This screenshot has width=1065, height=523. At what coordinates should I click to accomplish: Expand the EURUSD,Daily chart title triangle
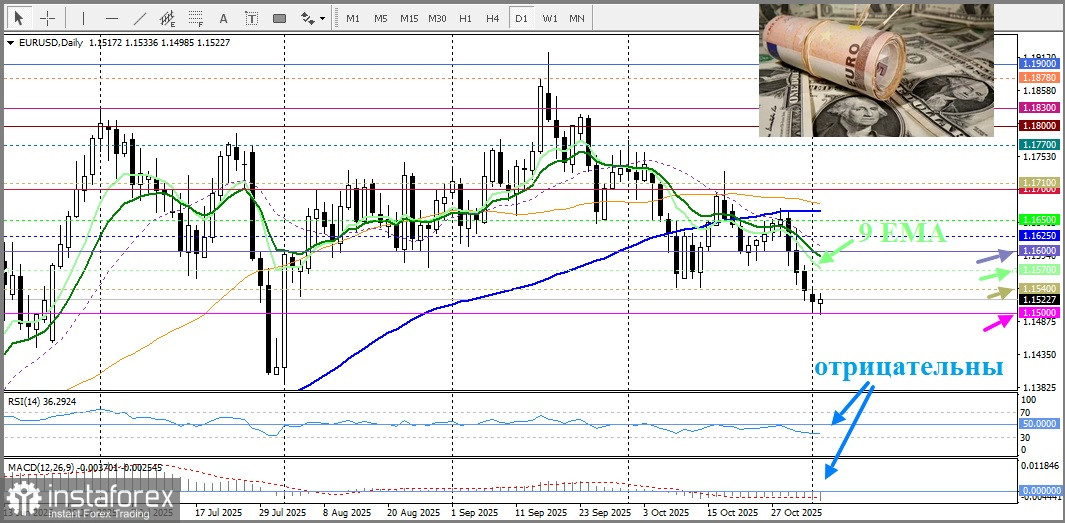coord(10,43)
